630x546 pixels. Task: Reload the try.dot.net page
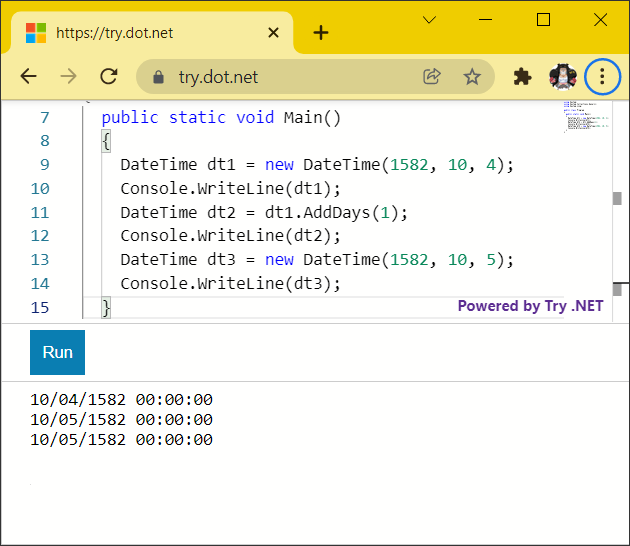(x=108, y=76)
